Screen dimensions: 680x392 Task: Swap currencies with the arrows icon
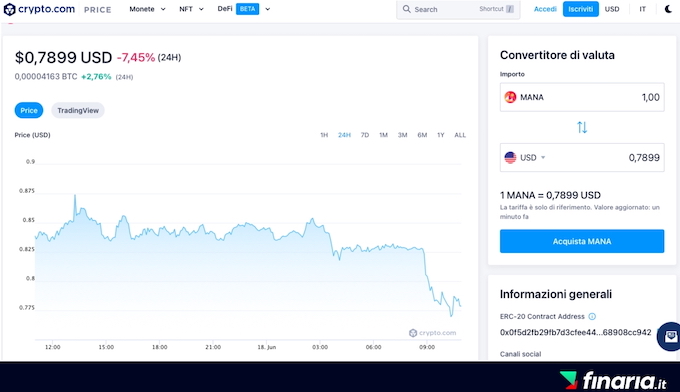pyautogui.click(x=582, y=127)
